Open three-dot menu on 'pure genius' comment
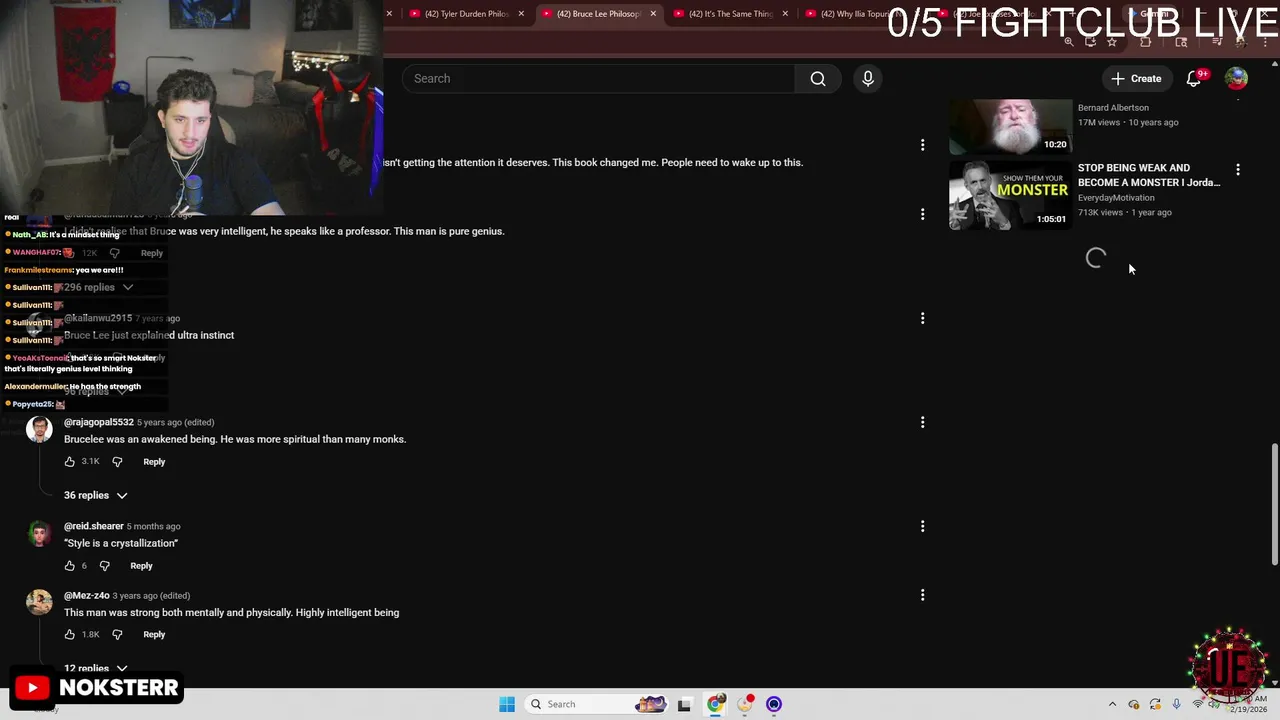This screenshot has height=720, width=1280. point(922,214)
